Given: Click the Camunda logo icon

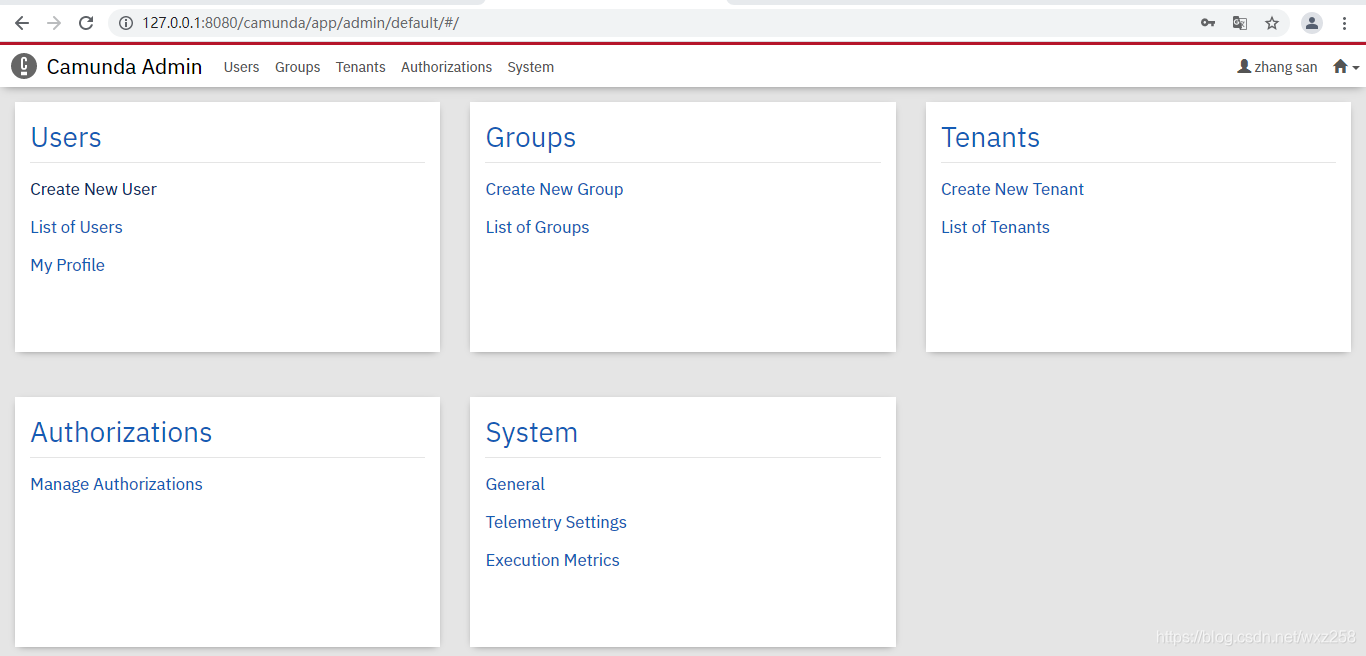Looking at the screenshot, I should (24, 67).
